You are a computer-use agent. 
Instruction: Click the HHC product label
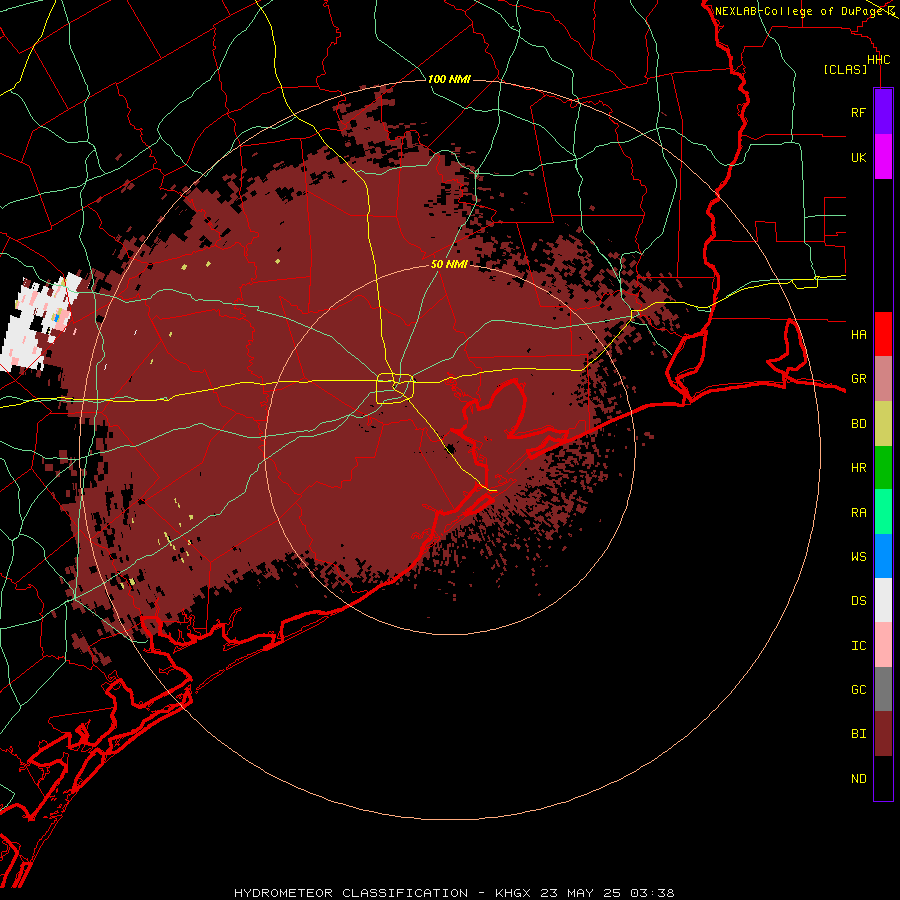point(878,60)
